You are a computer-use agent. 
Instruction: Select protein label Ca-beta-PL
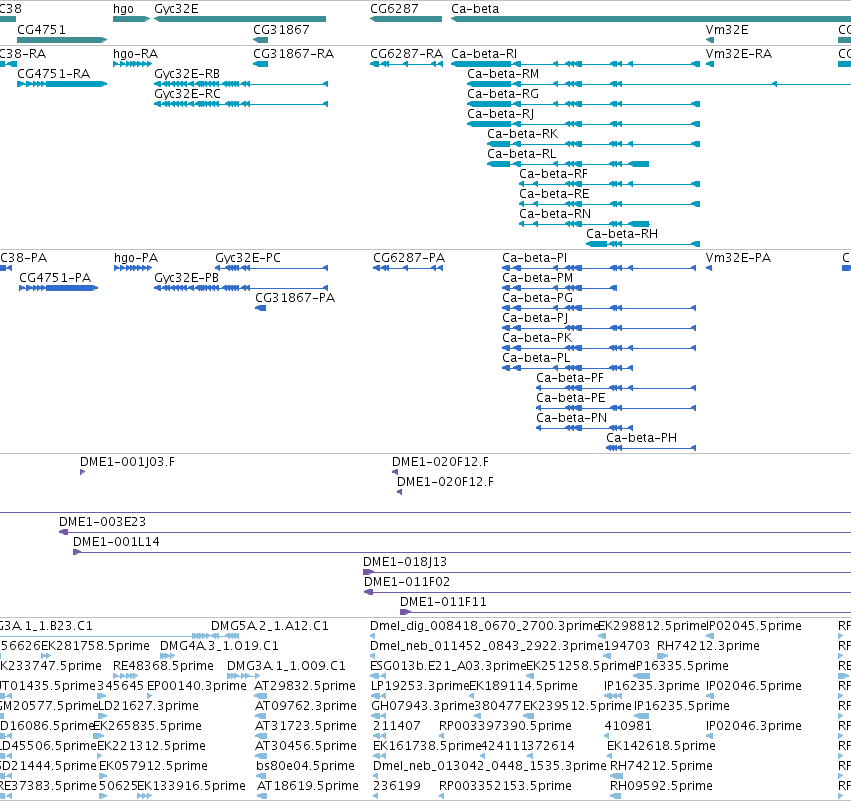tap(536, 358)
